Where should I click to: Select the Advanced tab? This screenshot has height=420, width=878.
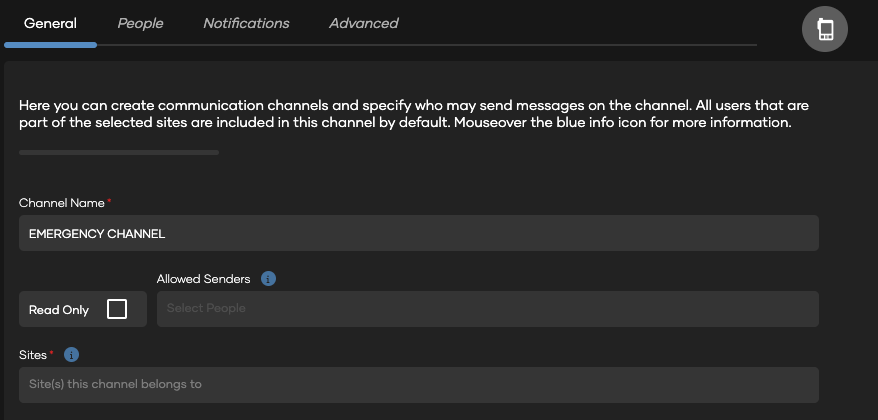(x=364, y=24)
